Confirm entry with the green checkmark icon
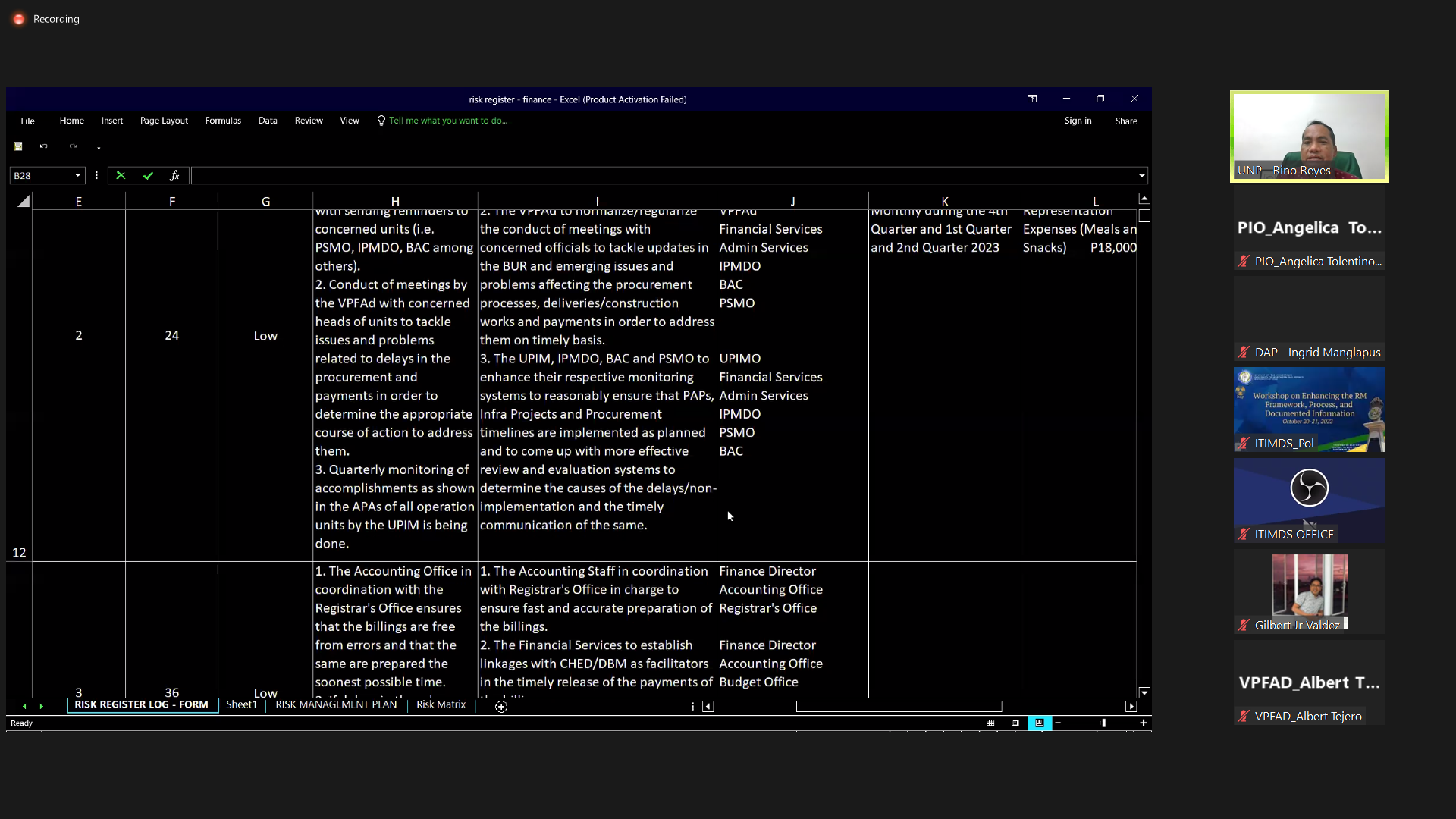The image size is (1456, 819). click(x=148, y=176)
